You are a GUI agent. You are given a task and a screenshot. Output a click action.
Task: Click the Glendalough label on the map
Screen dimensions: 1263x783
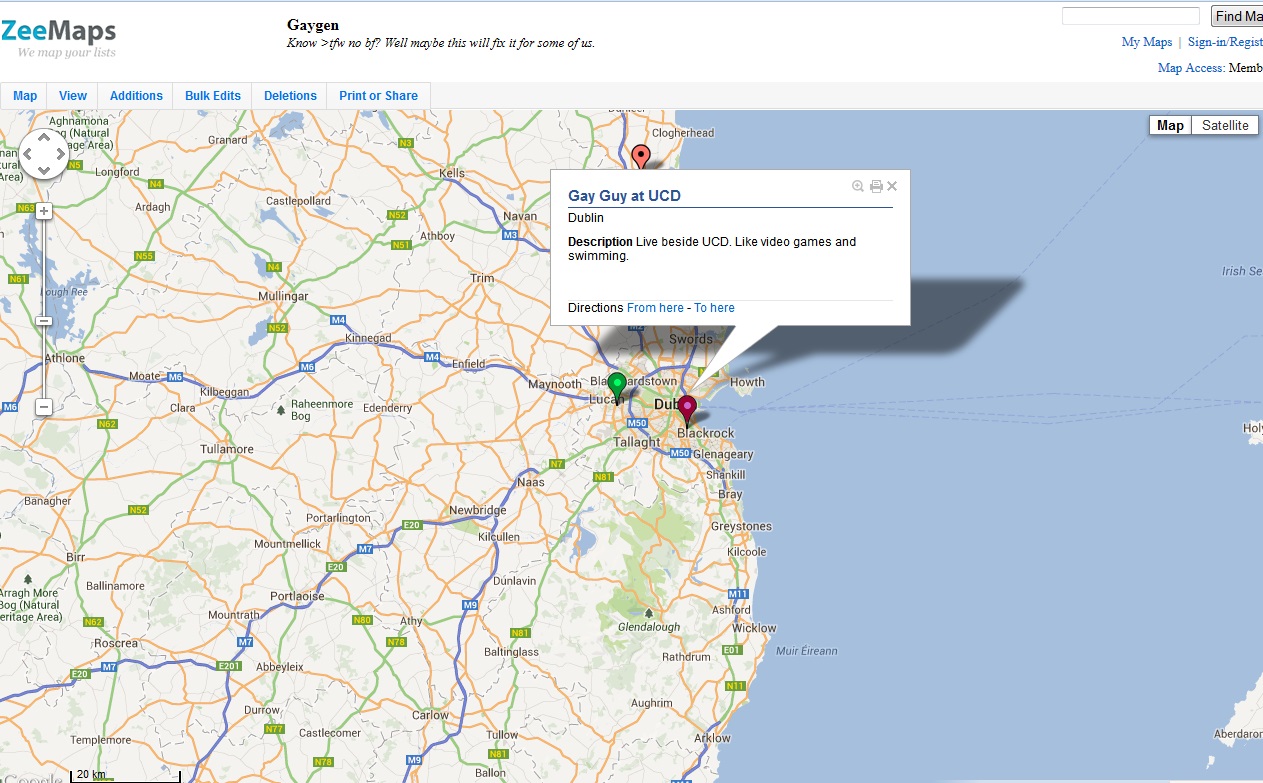649,627
